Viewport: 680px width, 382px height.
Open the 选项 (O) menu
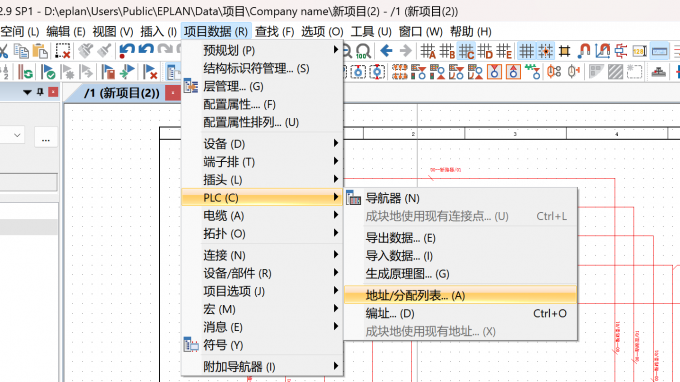coord(322,31)
